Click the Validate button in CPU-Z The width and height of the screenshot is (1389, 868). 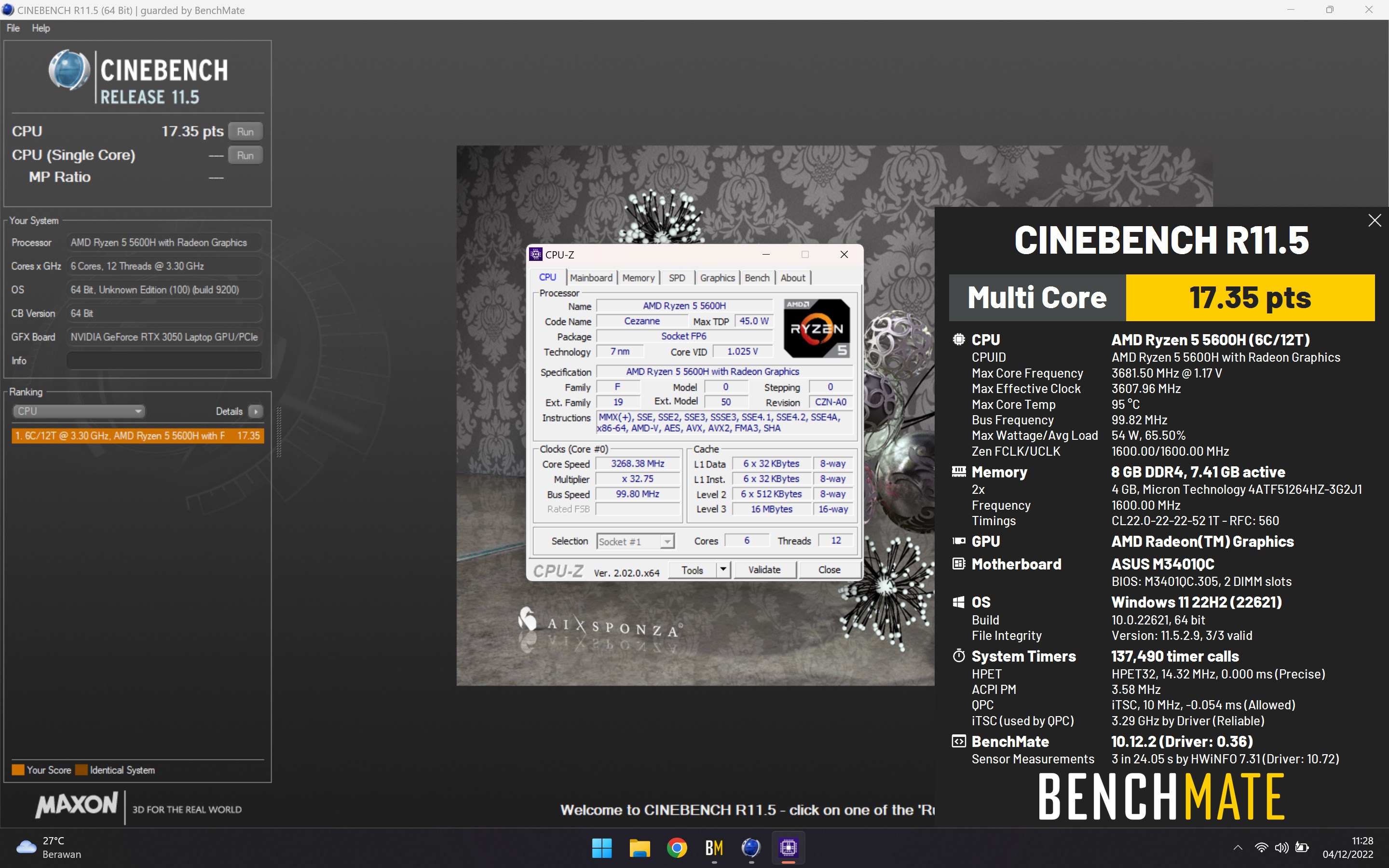764,570
